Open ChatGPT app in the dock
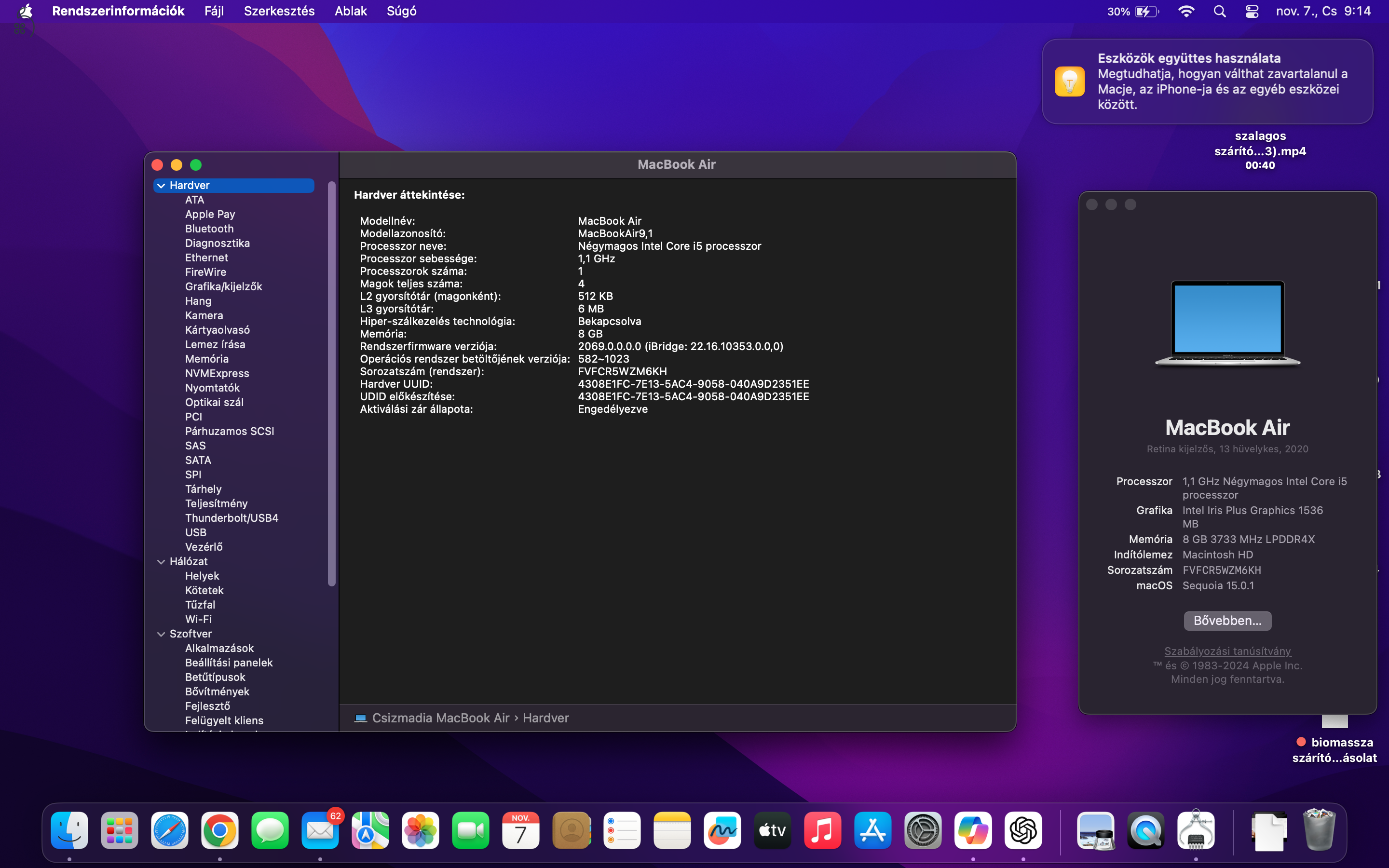Screen dimensions: 1389x868 coord(1023,830)
